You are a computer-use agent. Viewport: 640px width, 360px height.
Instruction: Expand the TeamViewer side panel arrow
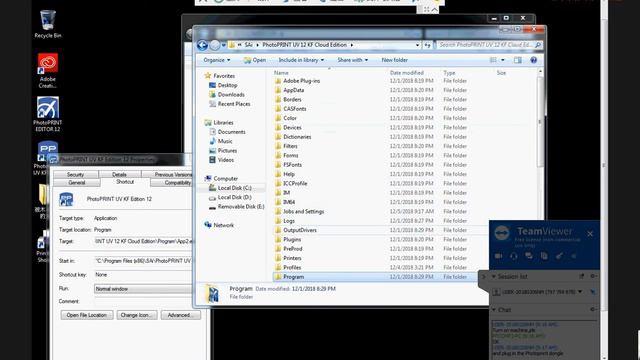(x=484, y=277)
